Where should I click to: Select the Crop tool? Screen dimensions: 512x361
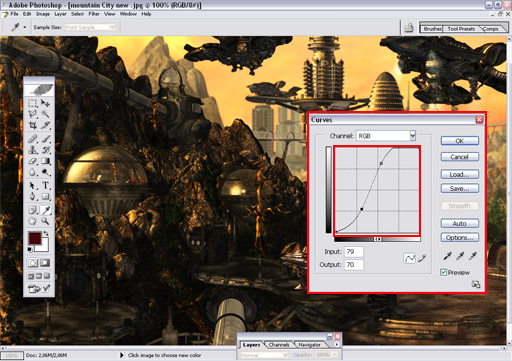click(32, 125)
